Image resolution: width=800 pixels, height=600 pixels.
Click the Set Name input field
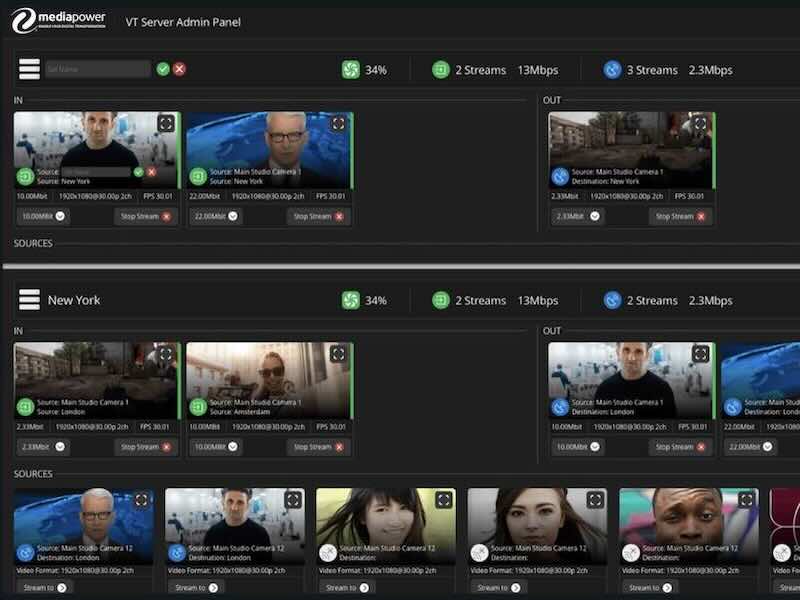(x=98, y=69)
